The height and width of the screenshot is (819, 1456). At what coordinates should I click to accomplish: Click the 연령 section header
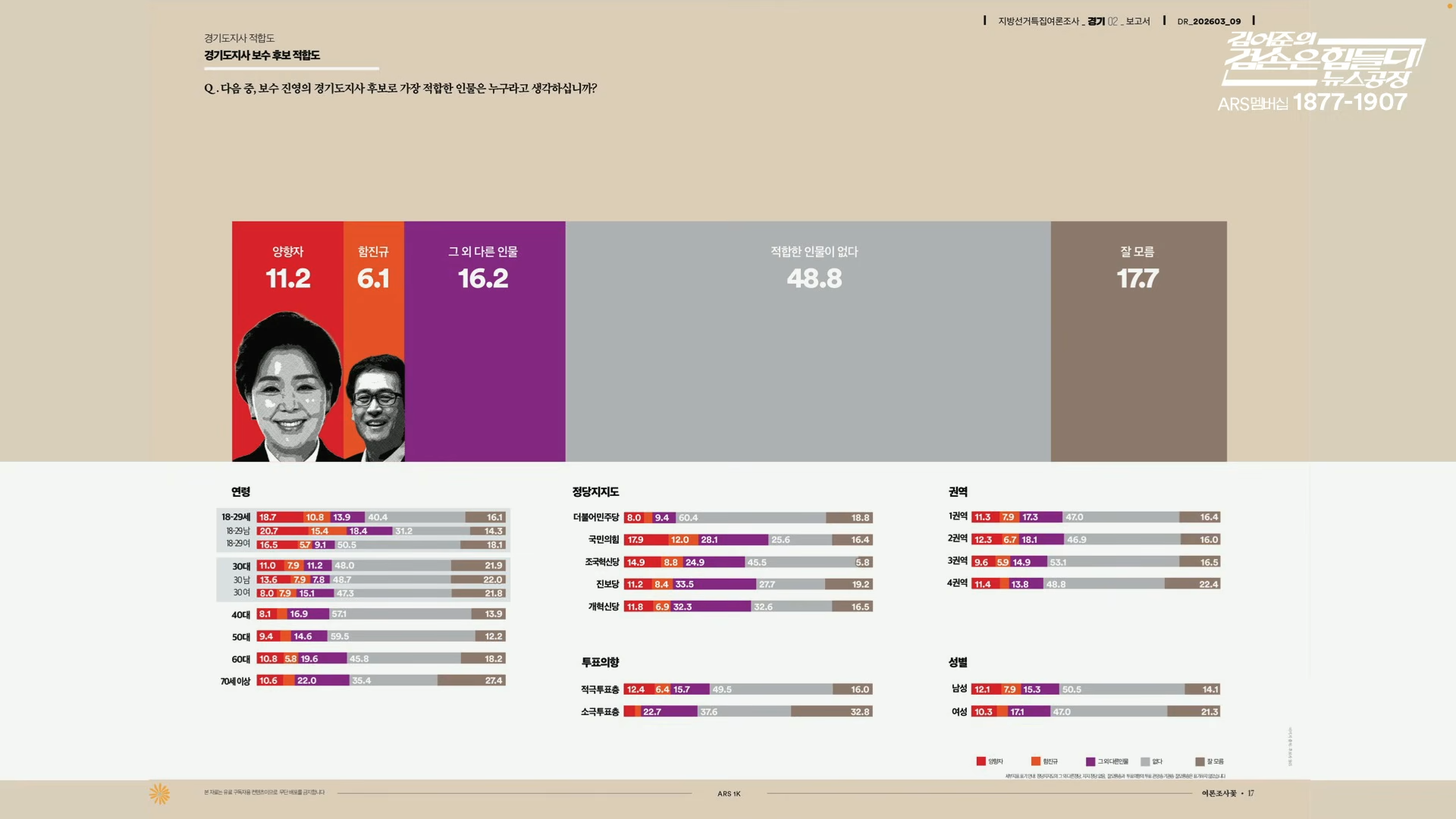[x=240, y=492]
